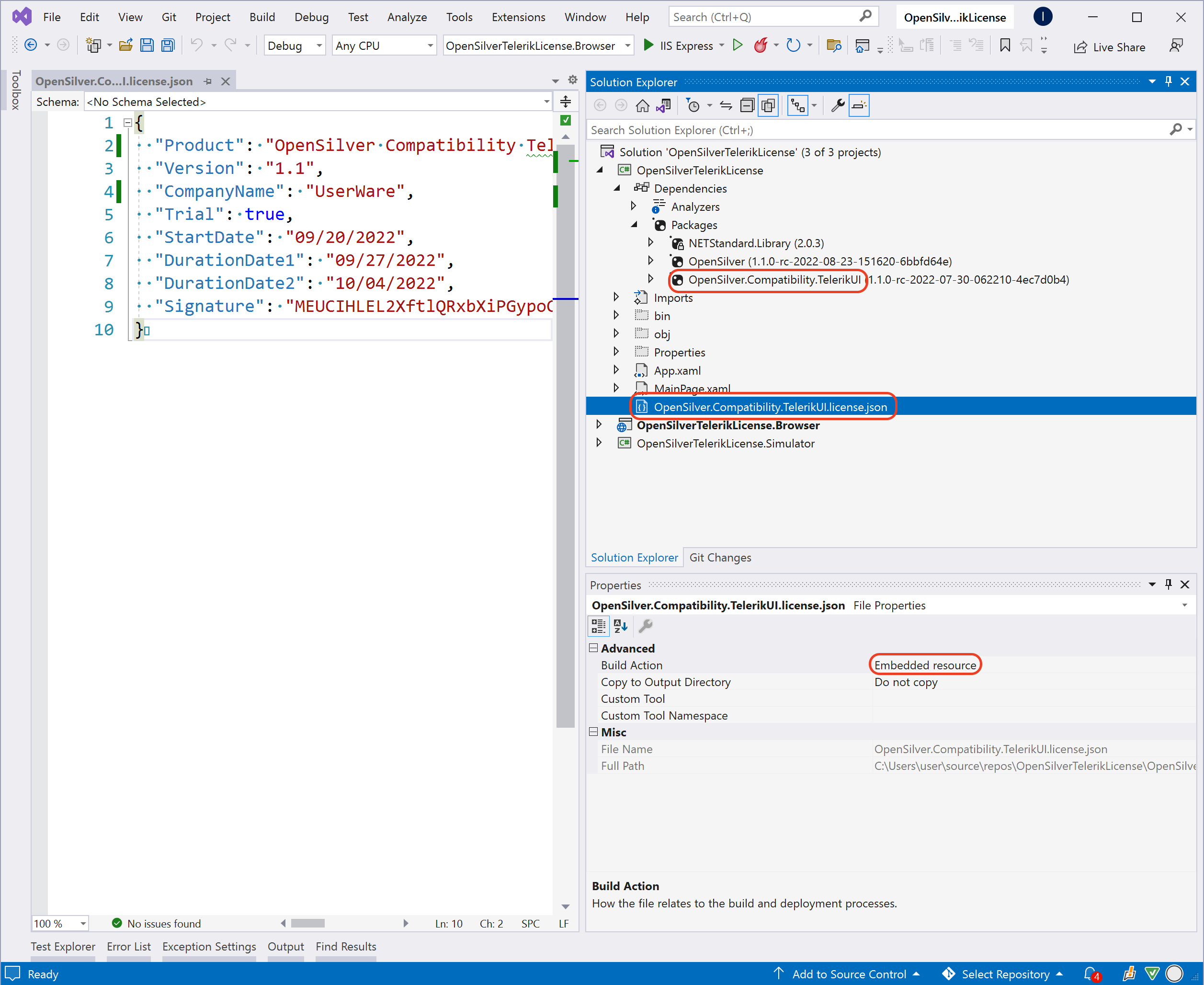Toggle Show All Files in Solution Explorer
Viewport: 1204px width, 985px height.
tap(769, 105)
